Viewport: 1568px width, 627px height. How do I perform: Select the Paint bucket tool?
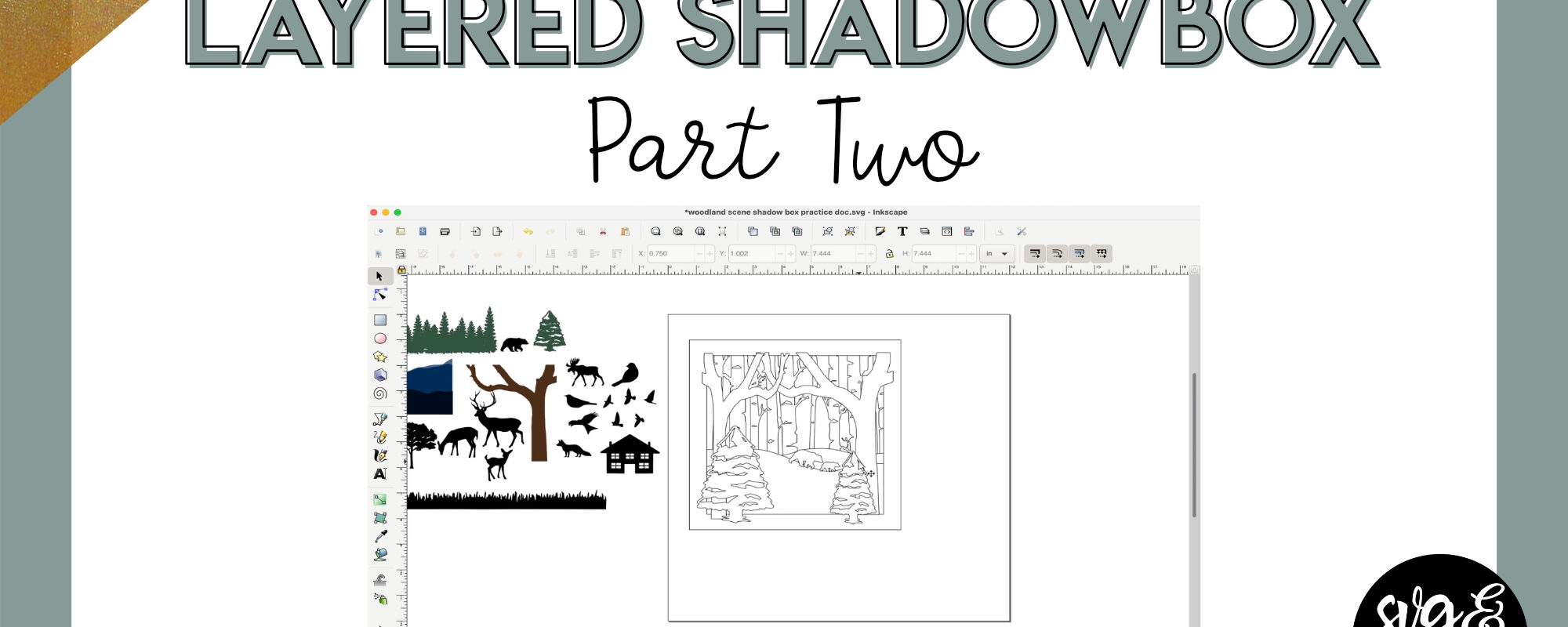(x=380, y=554)
